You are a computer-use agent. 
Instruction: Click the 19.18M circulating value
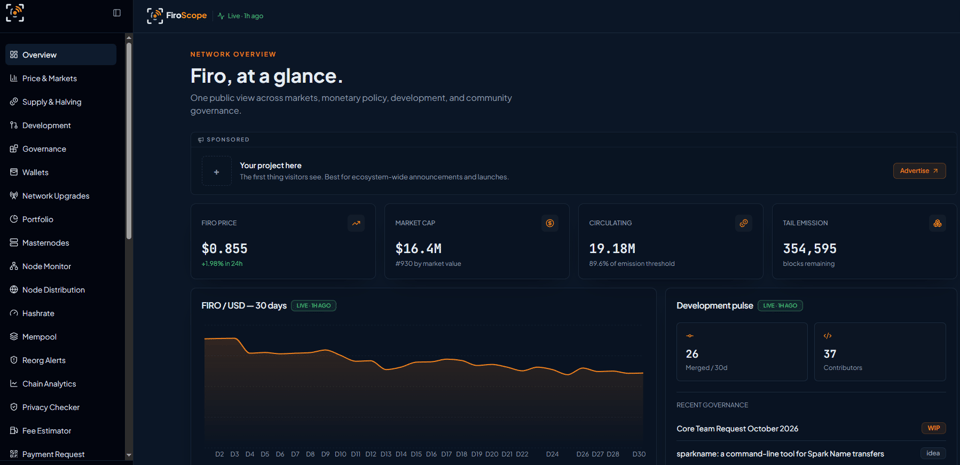(x=612, y=248)
